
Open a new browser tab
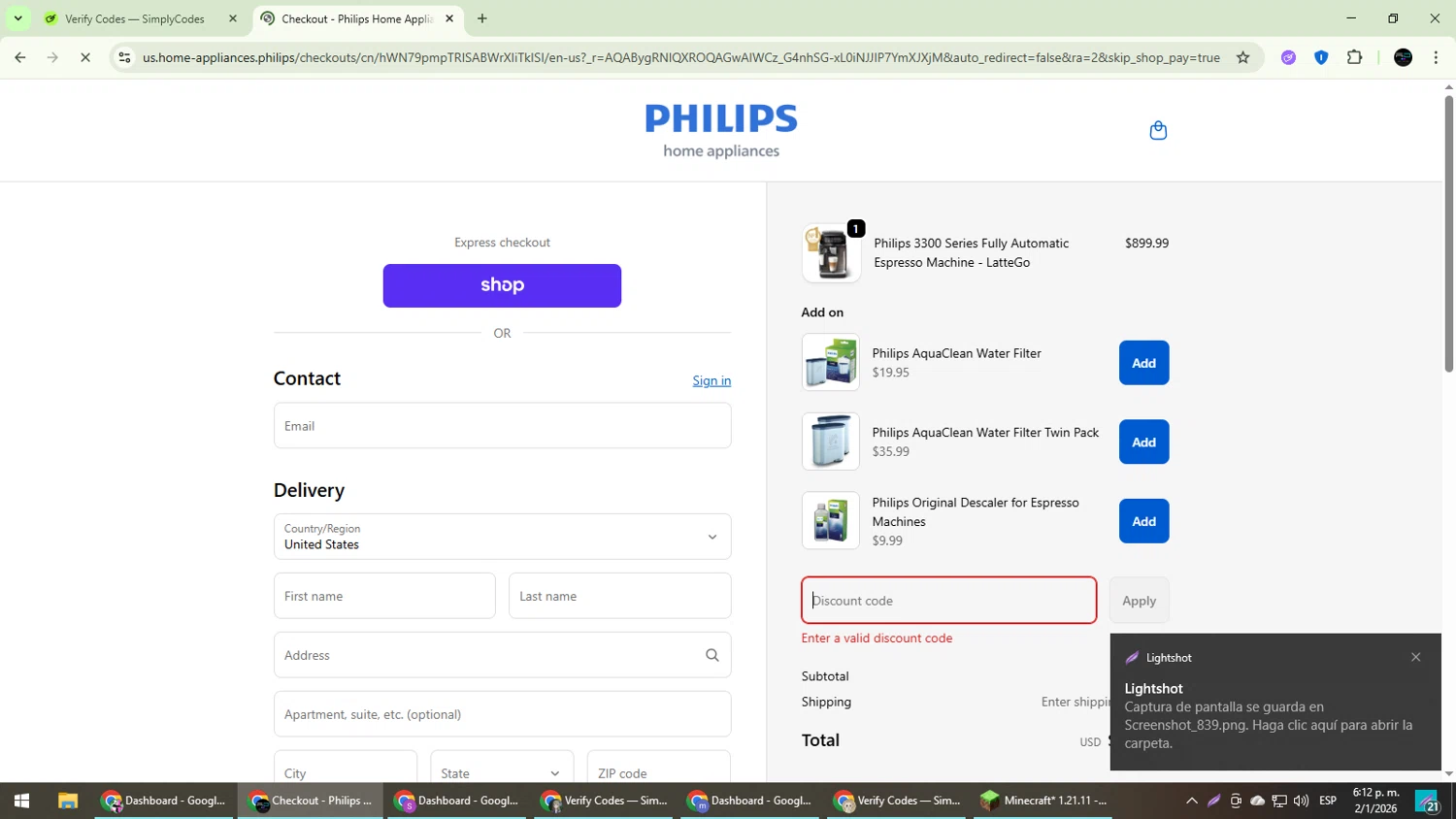(482, 18)
